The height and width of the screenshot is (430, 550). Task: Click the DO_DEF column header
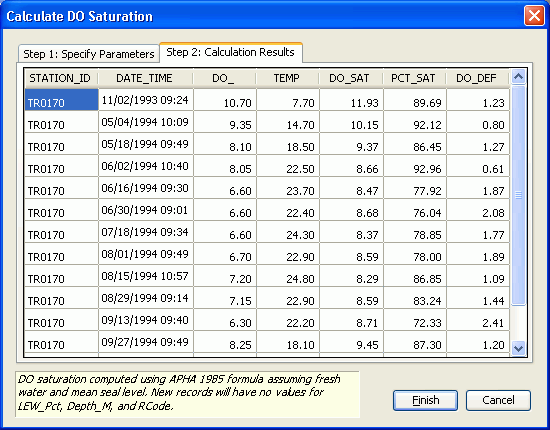point(477,78)
